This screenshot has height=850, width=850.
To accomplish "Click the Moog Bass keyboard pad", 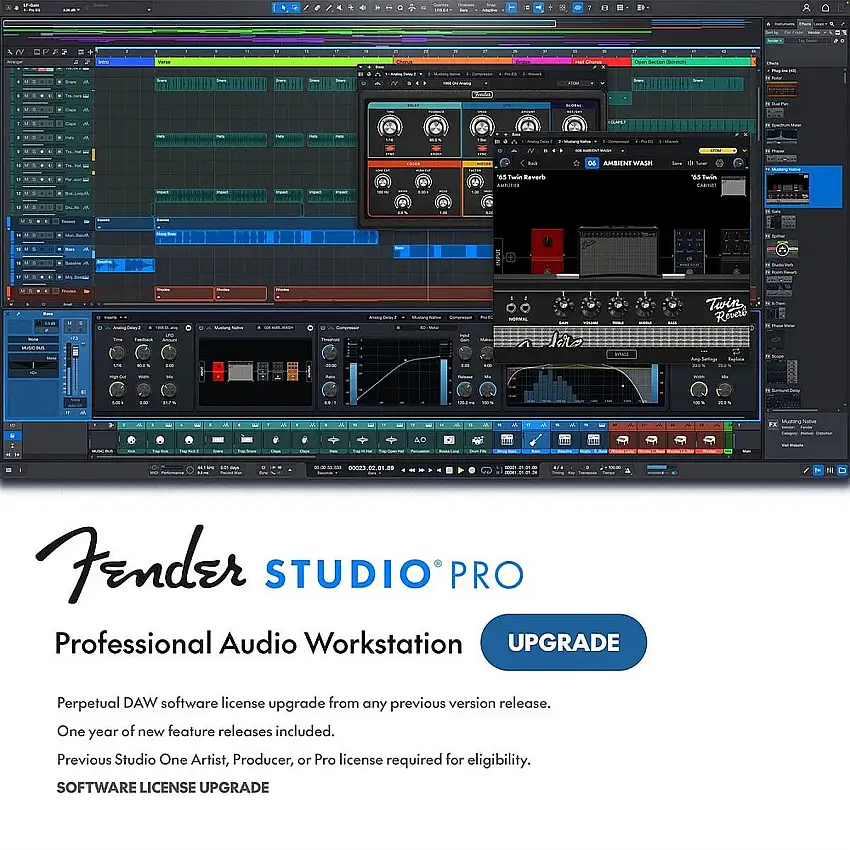I will [507, 440].
